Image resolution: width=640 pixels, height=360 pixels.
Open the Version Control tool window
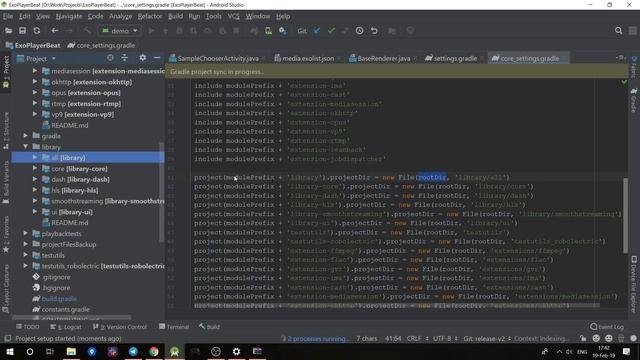[x=120, y=327]
